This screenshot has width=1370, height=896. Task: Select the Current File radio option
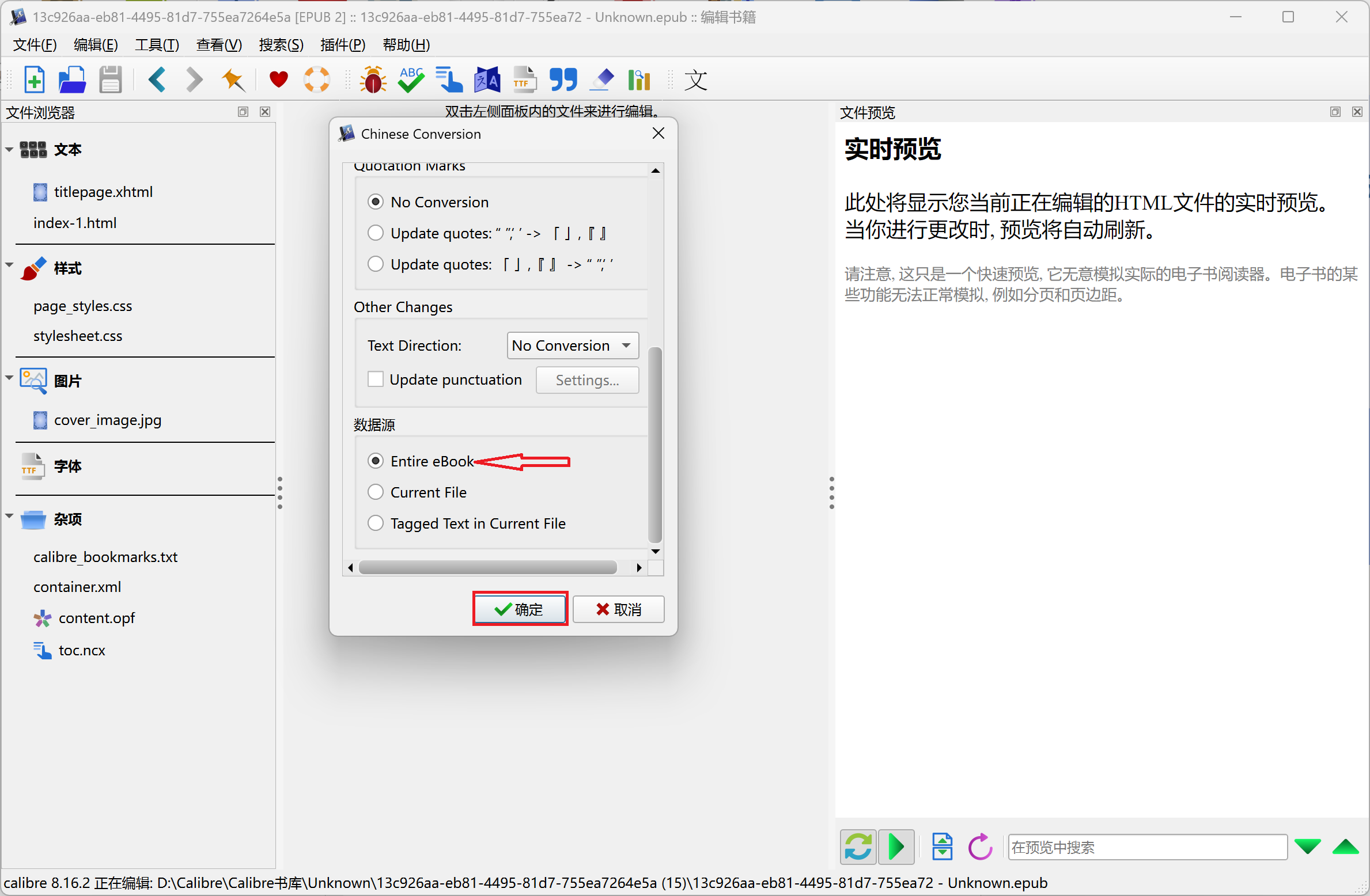376,492
